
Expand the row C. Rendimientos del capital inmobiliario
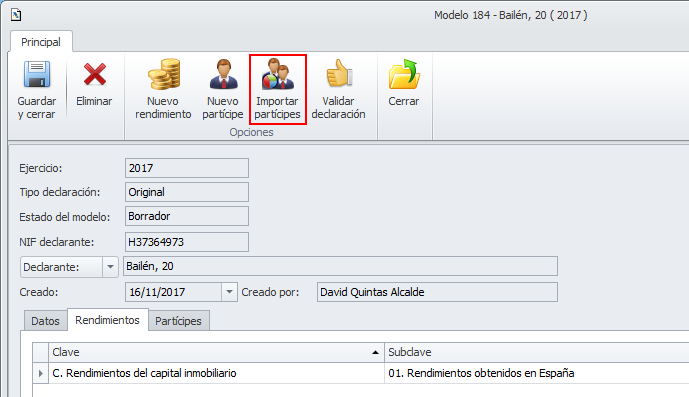click(x=40, y=373)
